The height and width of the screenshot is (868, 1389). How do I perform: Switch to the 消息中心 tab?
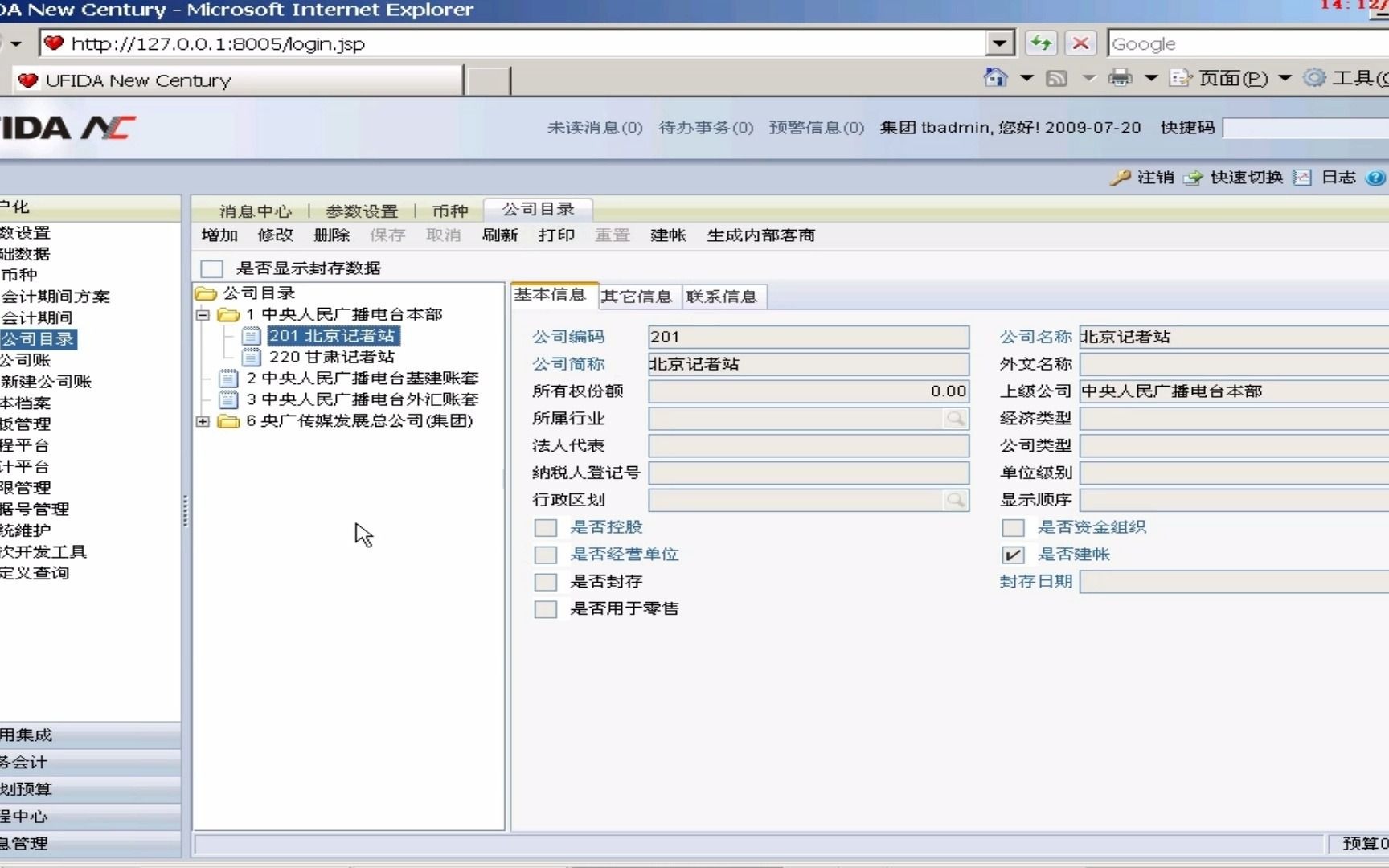click(256, 211)
